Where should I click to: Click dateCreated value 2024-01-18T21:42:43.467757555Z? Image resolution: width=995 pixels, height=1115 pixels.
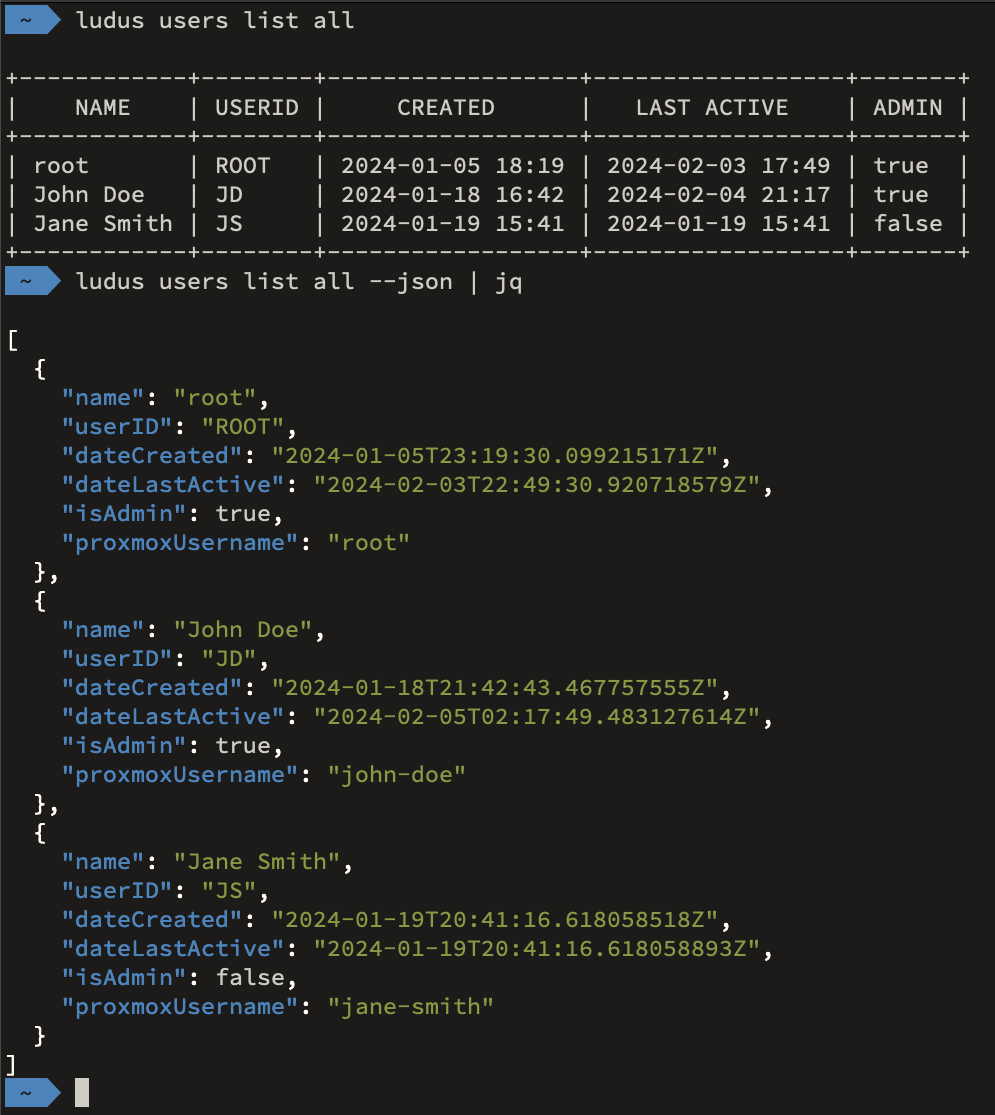point(495,688)
